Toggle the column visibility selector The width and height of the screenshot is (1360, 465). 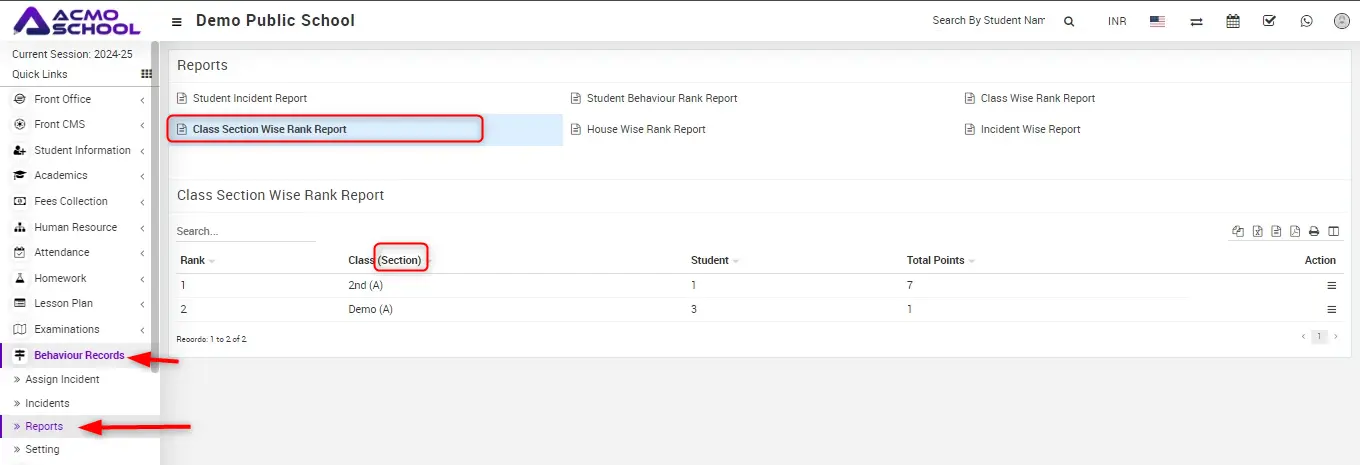click(x=1333, y=232)
